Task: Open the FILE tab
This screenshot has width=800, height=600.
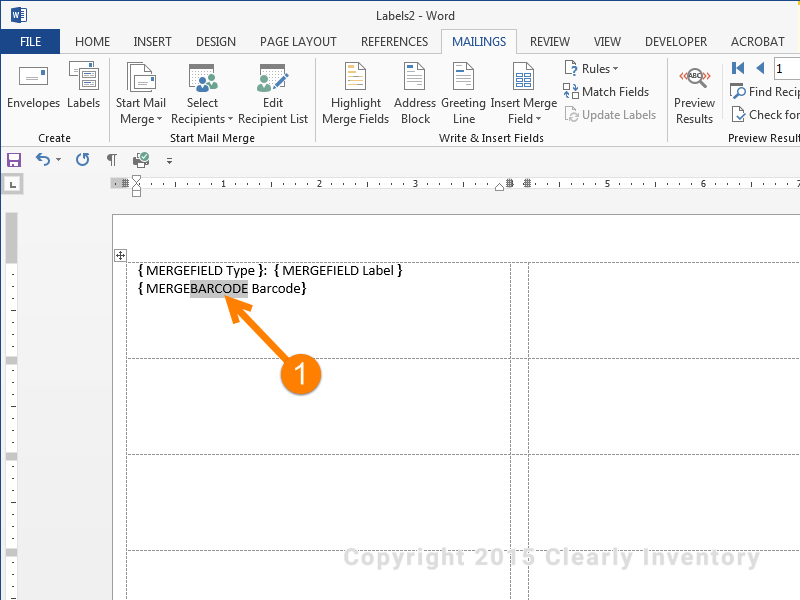Action: pos(30,41)
